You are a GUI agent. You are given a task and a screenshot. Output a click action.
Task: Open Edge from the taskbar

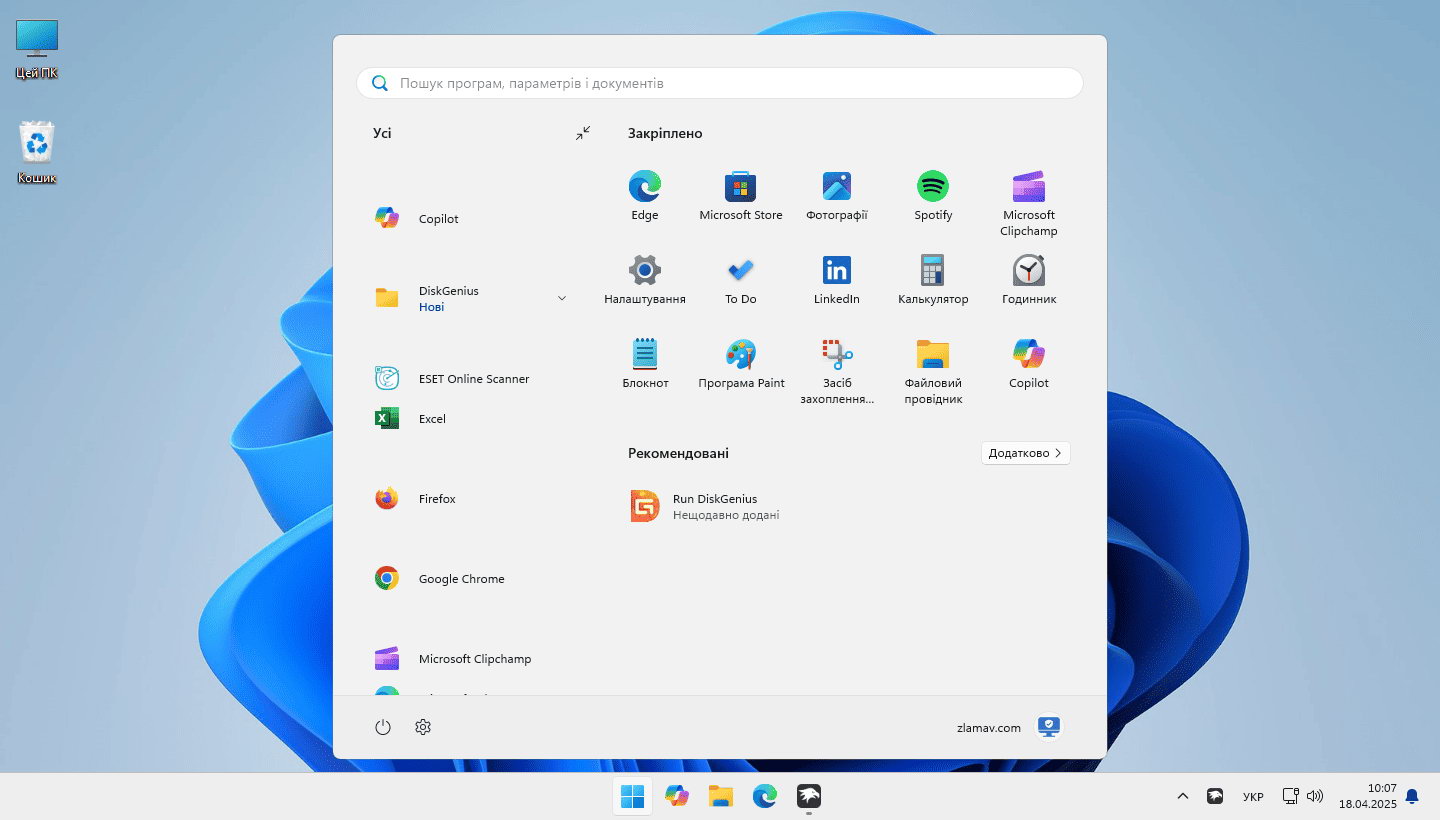(x=765, y=796)
